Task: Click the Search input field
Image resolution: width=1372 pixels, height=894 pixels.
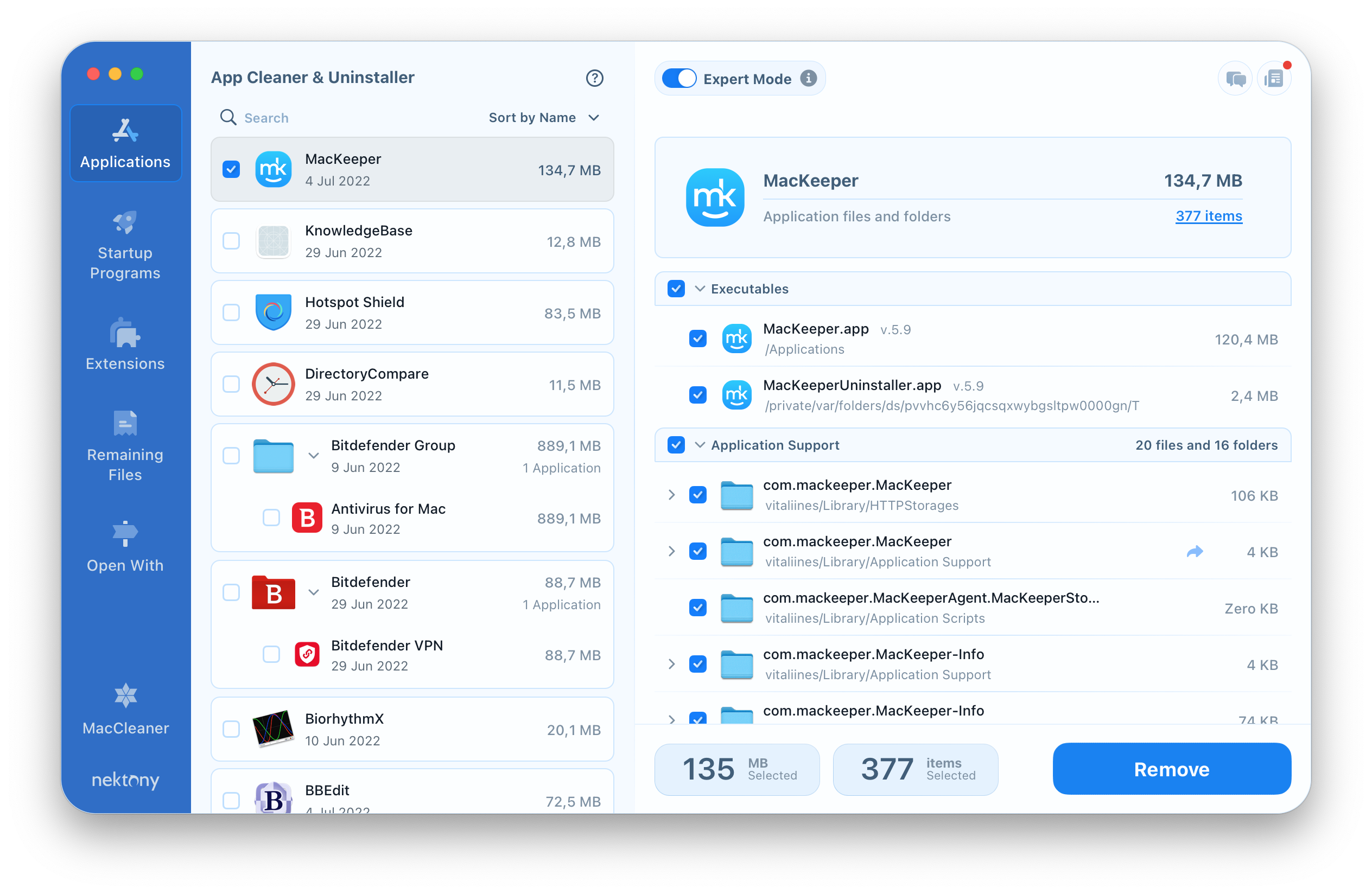Action: (348, 117)
